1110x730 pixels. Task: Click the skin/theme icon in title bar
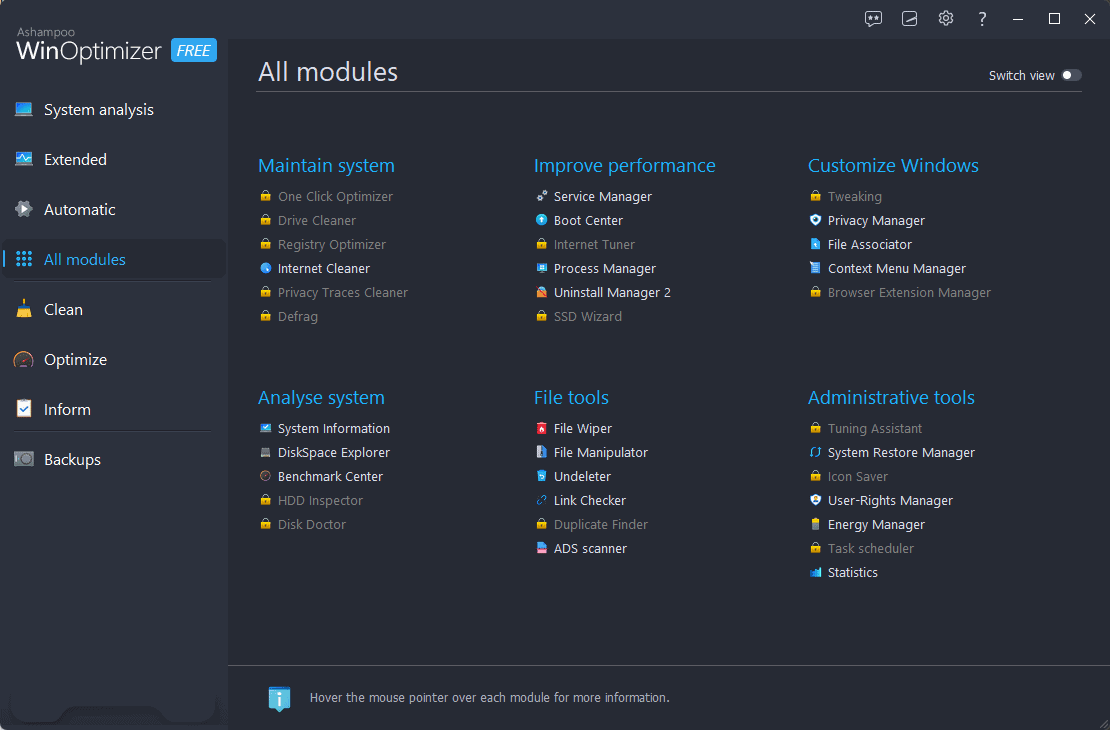tap(910, 19)
